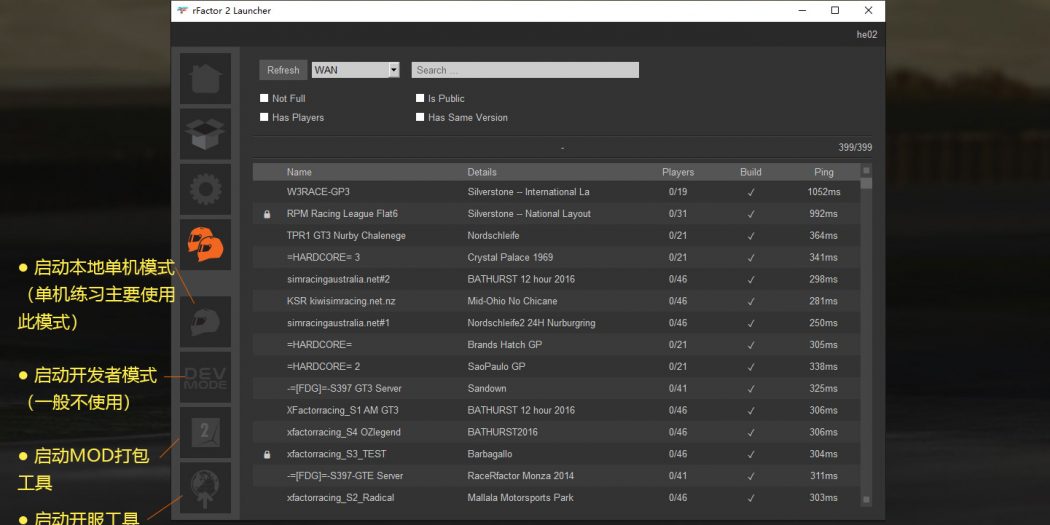Screen dimensions: 1050x525
Task: Minimize the rFactor 2 Launcher window
Action: coord(802,11)
